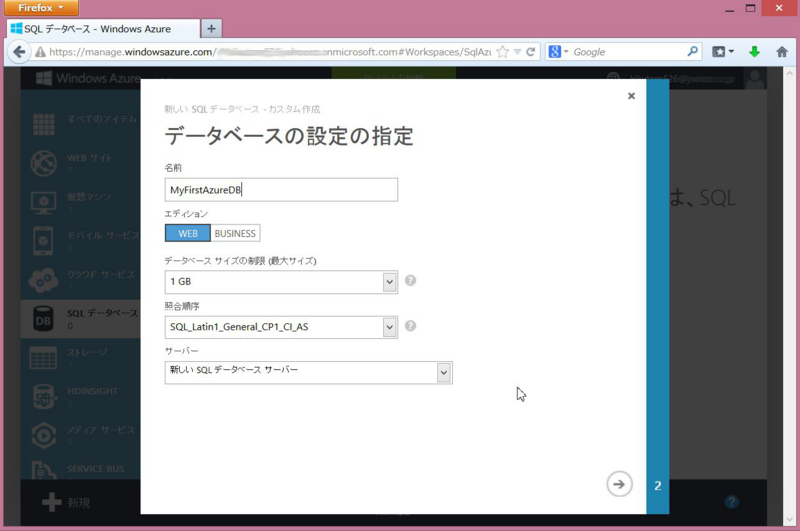Open すべてのアイテム in Azure sidebar
Screen dimensions: 800x531
pyautogui.click(x=81, y=123)
